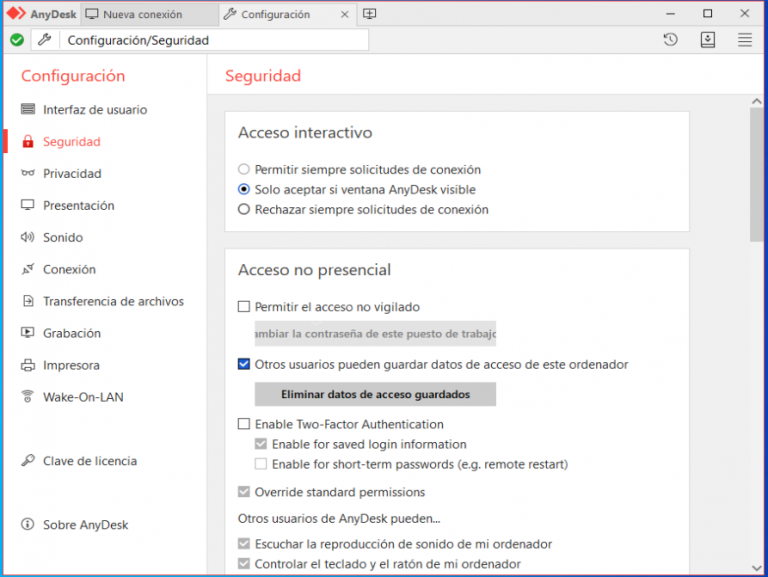Open Impresora settings
Viewport: 768px width, 577px height.
(71, 365)
